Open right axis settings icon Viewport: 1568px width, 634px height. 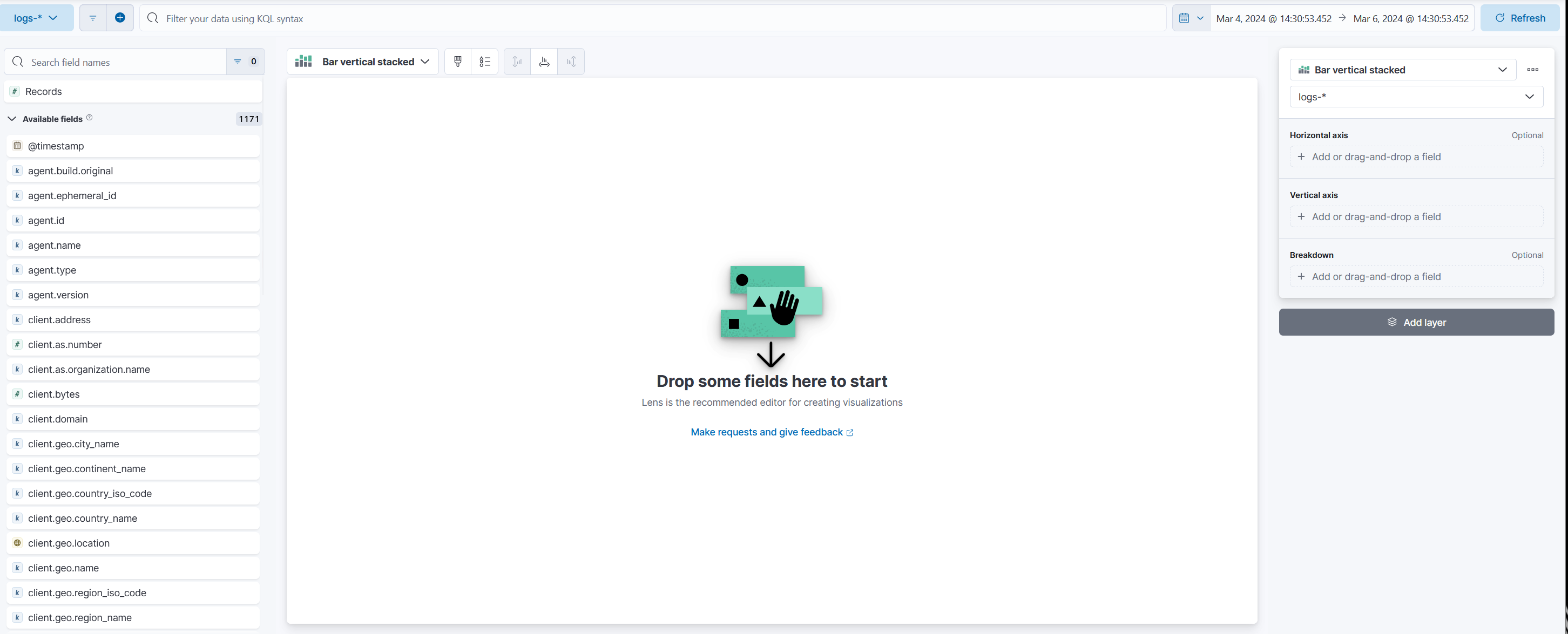(x=571, y=62)
